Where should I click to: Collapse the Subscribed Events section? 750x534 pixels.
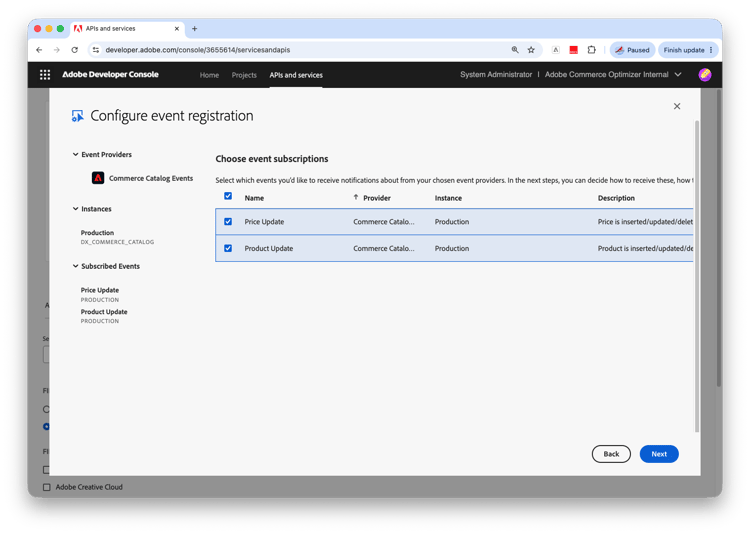point(75,266)
